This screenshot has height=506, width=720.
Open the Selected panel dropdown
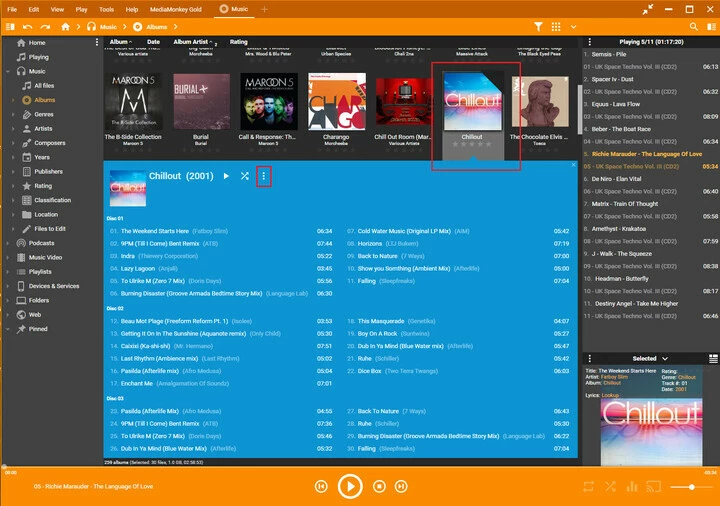(665, 358)
